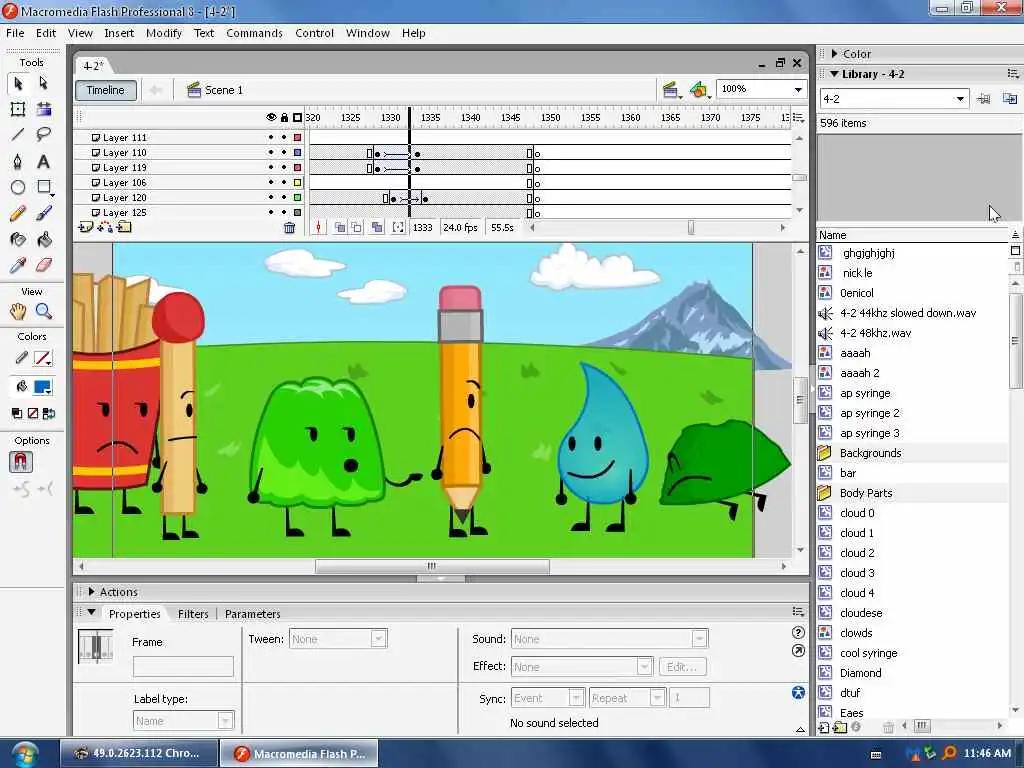The height and width of the screenshot is (768, 1024).
Task: Select the Line tool
Action: (18, 135)
